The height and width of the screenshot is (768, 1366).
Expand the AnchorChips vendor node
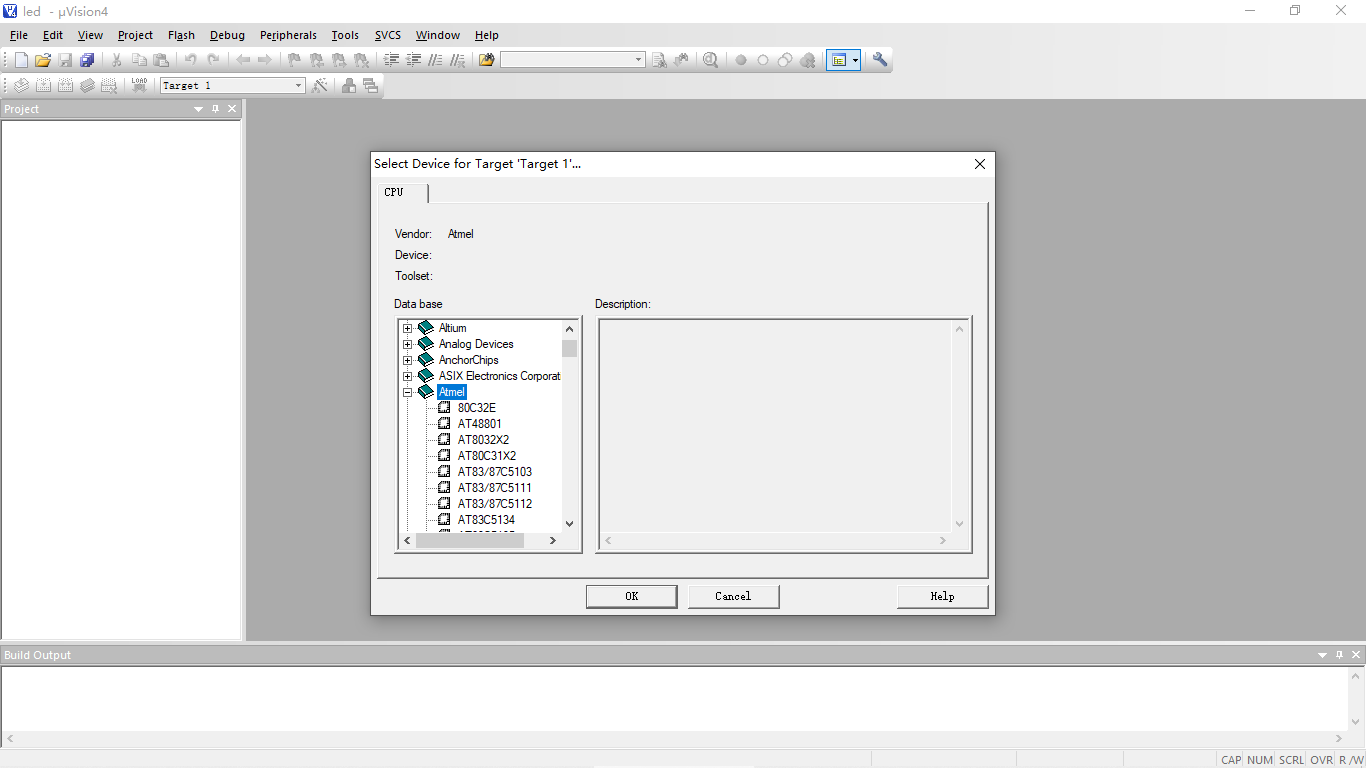tap(407, 360)
